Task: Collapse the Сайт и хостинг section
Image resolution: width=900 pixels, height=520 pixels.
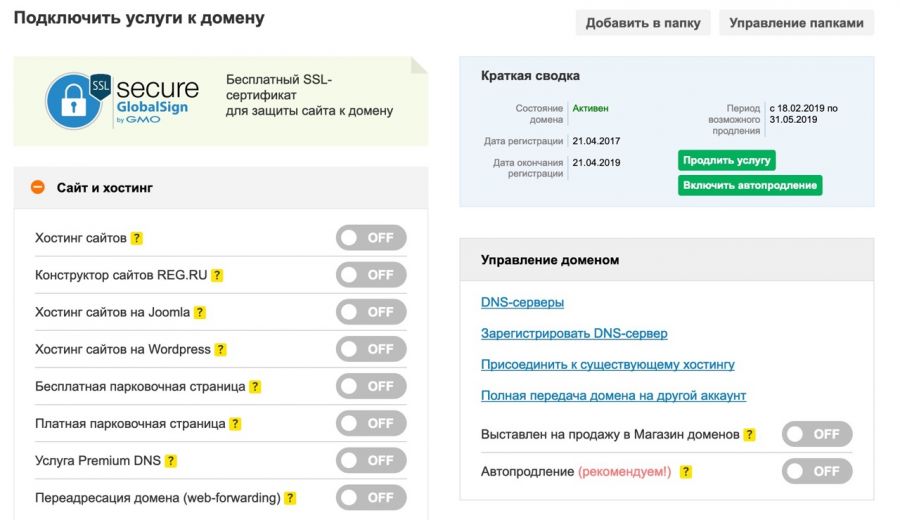Action: tap(38, 187)
